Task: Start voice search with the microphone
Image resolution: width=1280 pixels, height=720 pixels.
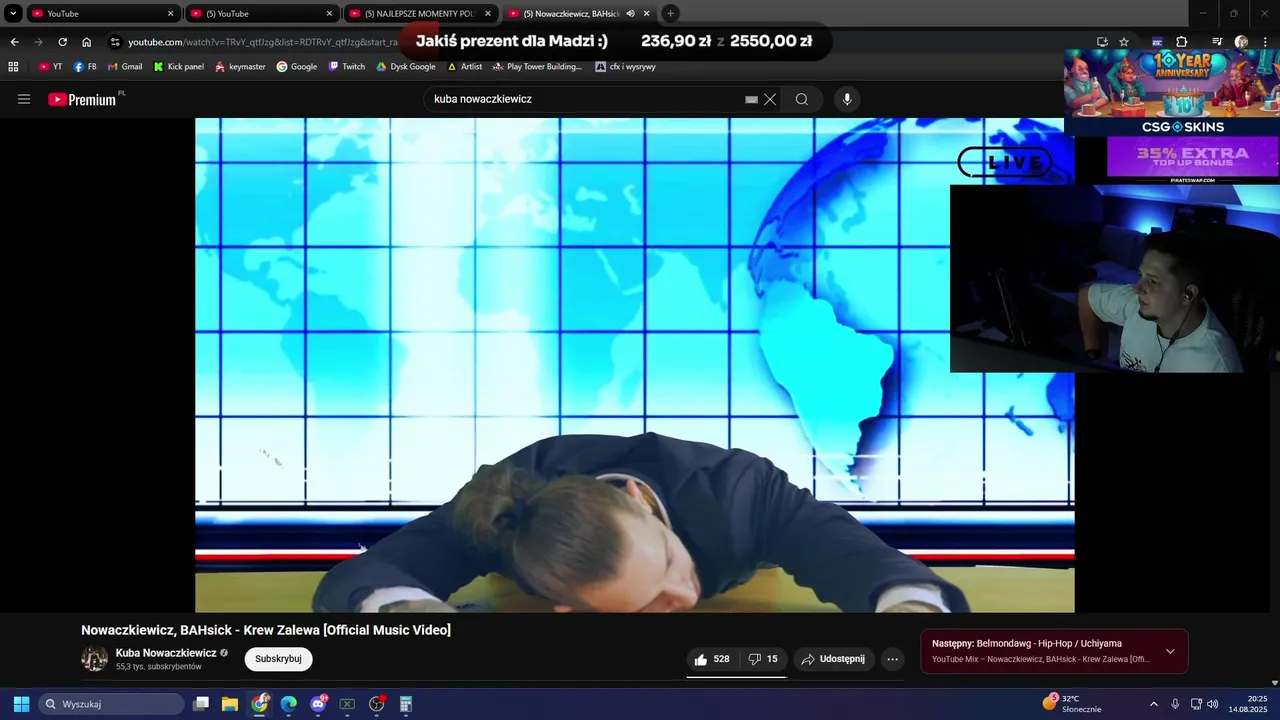Action: pyautogui.click(x=847, y=99)
